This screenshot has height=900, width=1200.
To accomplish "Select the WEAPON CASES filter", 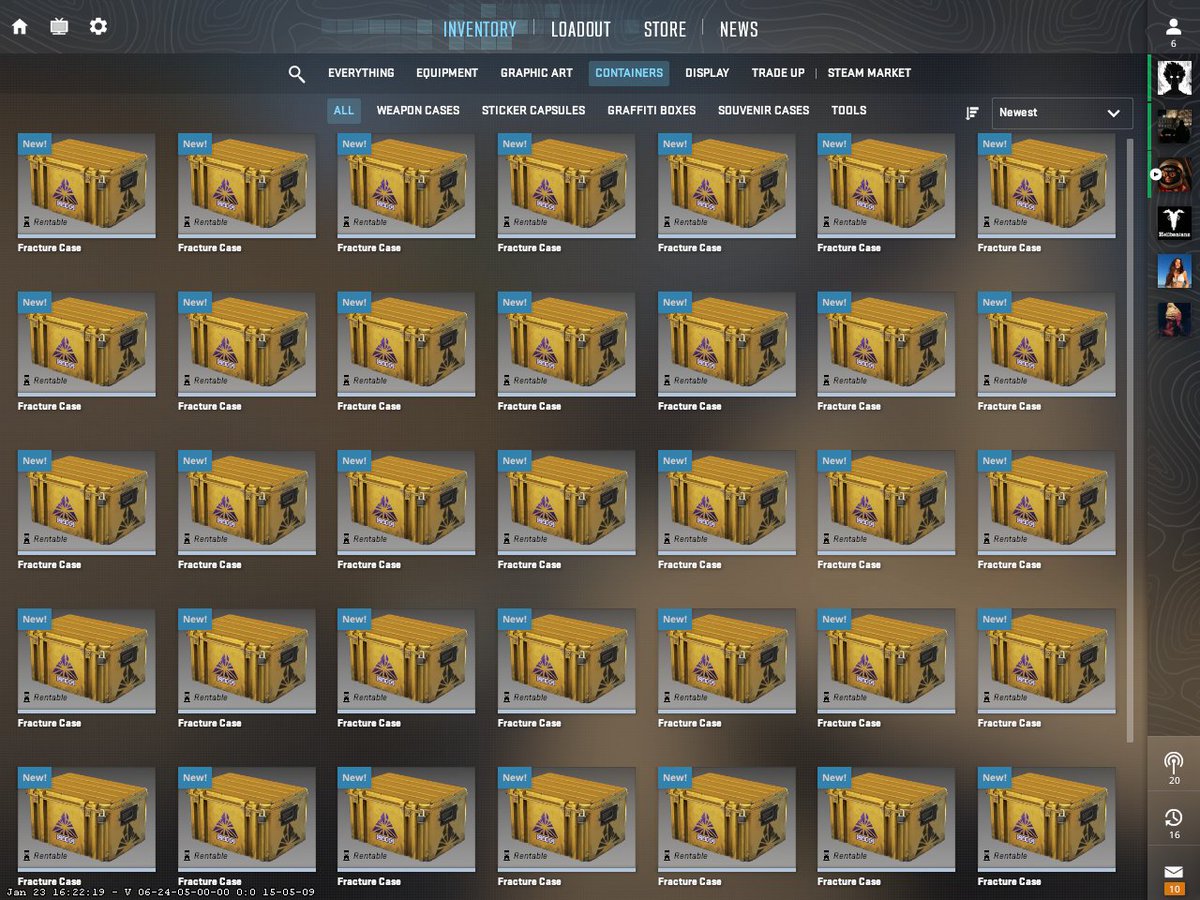I will tap(419, 110).
